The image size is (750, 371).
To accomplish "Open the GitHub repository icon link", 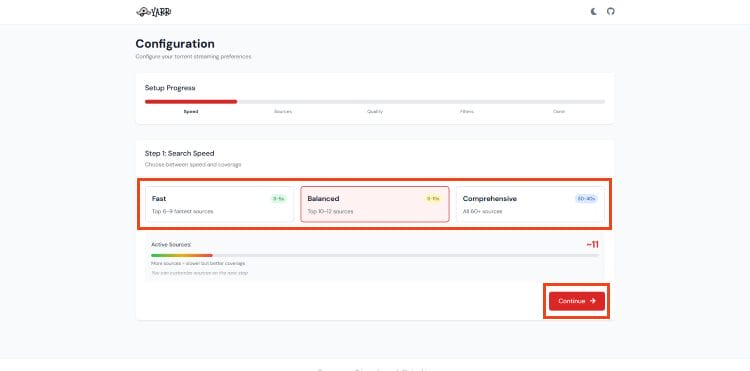I will pos(610,11).
